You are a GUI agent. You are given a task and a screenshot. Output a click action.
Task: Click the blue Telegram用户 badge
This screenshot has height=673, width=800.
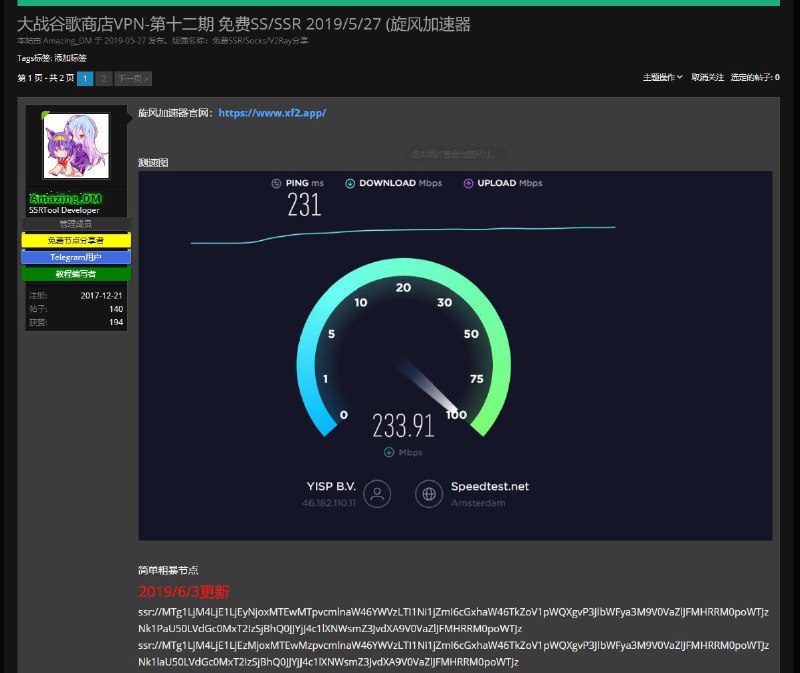click(76, 257)
